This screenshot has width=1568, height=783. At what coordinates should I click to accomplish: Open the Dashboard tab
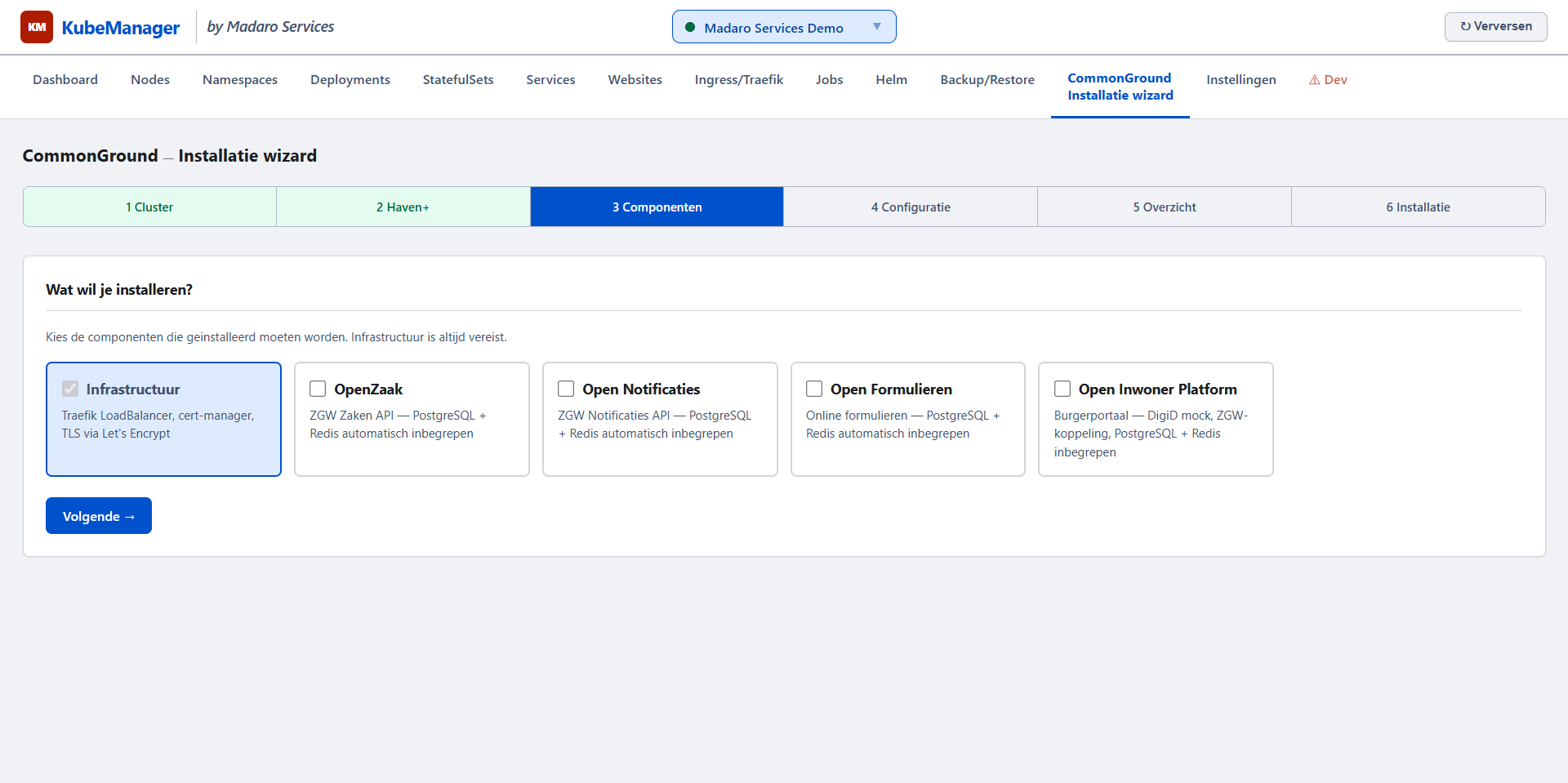(65, 79)
